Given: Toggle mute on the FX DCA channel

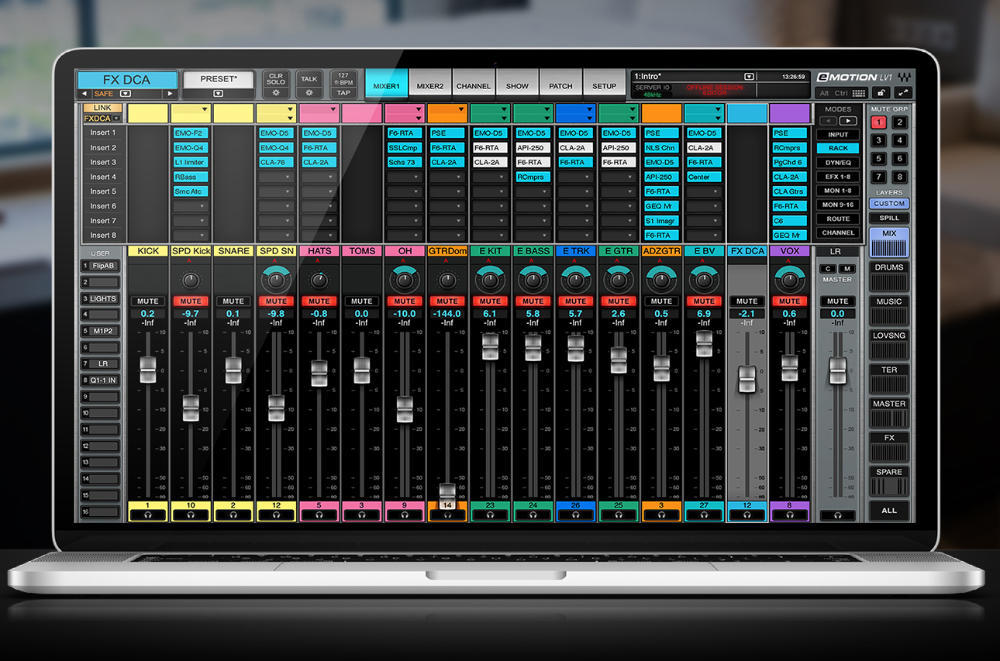Looking at the screenshot, I should pos(747,301).
